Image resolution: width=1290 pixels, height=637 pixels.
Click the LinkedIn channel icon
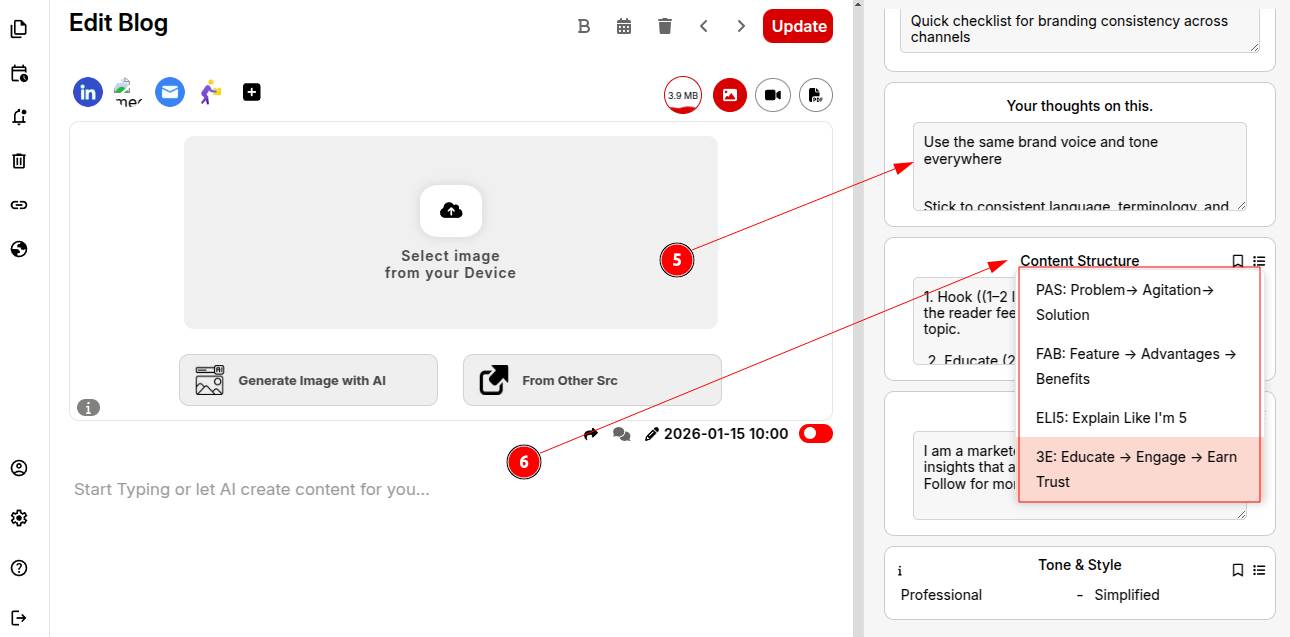pos(88,93)
